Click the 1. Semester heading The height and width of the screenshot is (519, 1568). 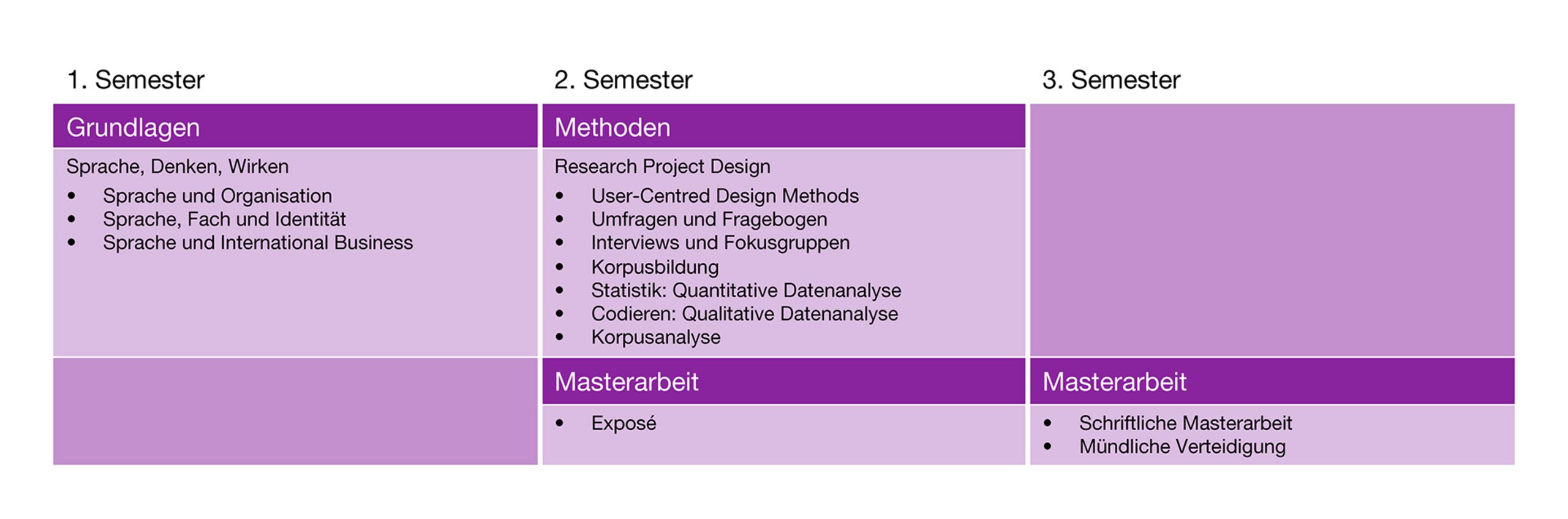coord(135,80)
